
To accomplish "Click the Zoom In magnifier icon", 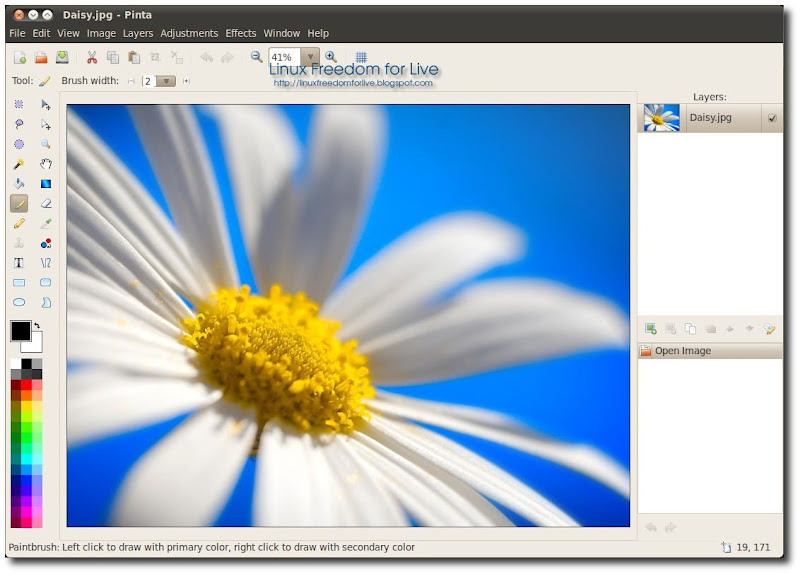I will (331, 56).
